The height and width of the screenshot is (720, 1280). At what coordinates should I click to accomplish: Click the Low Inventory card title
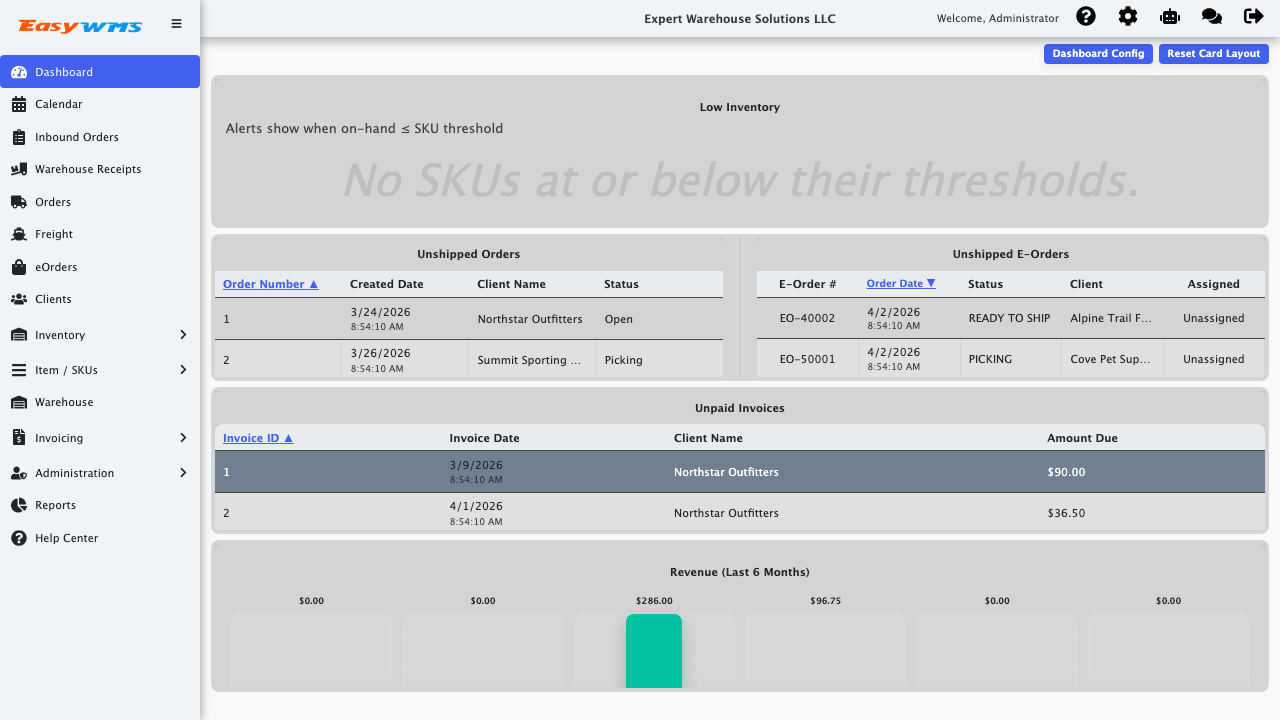click(x=740, y=107)
